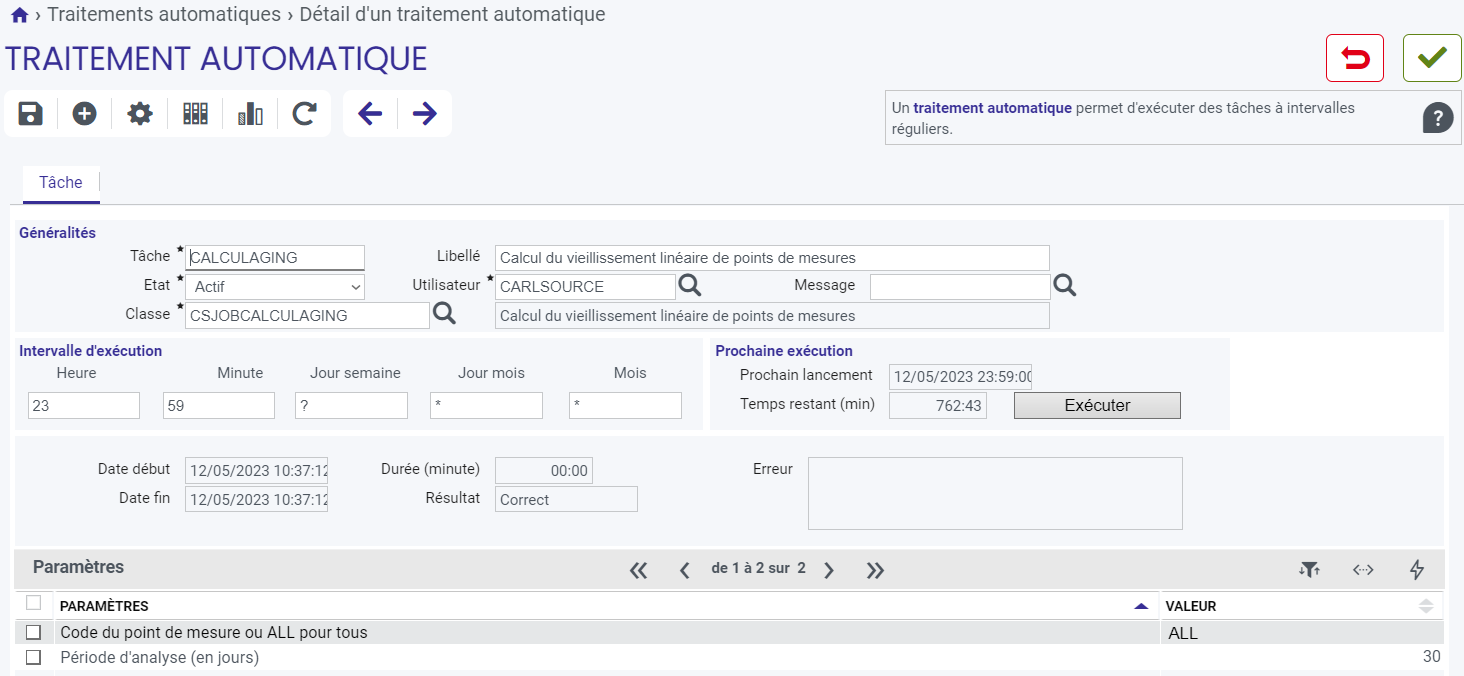Click 'Période d'analyse (en jours)' text

(x=160, y=657)
